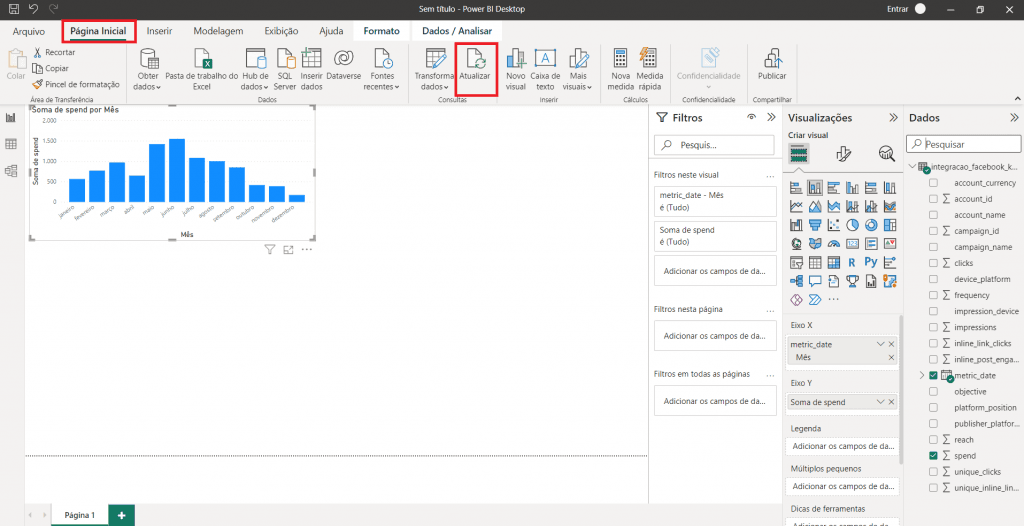The image size is (1024, 526).
Task: Switch to the Modelagem ribbon tab
Action: tap(218, 31)
